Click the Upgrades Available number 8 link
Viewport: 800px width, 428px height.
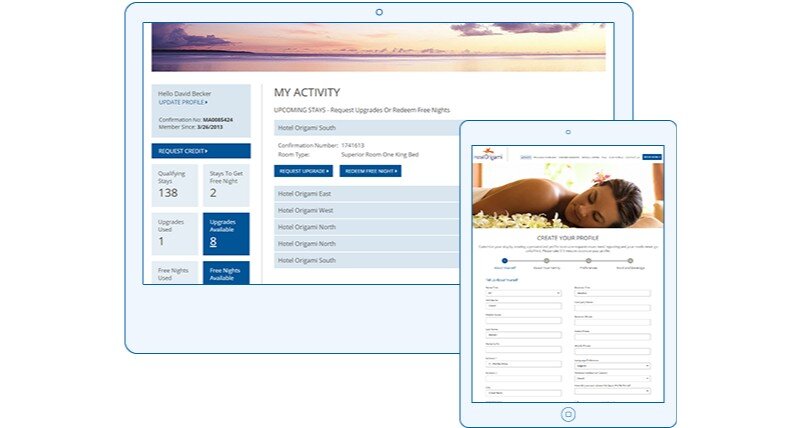213,241
